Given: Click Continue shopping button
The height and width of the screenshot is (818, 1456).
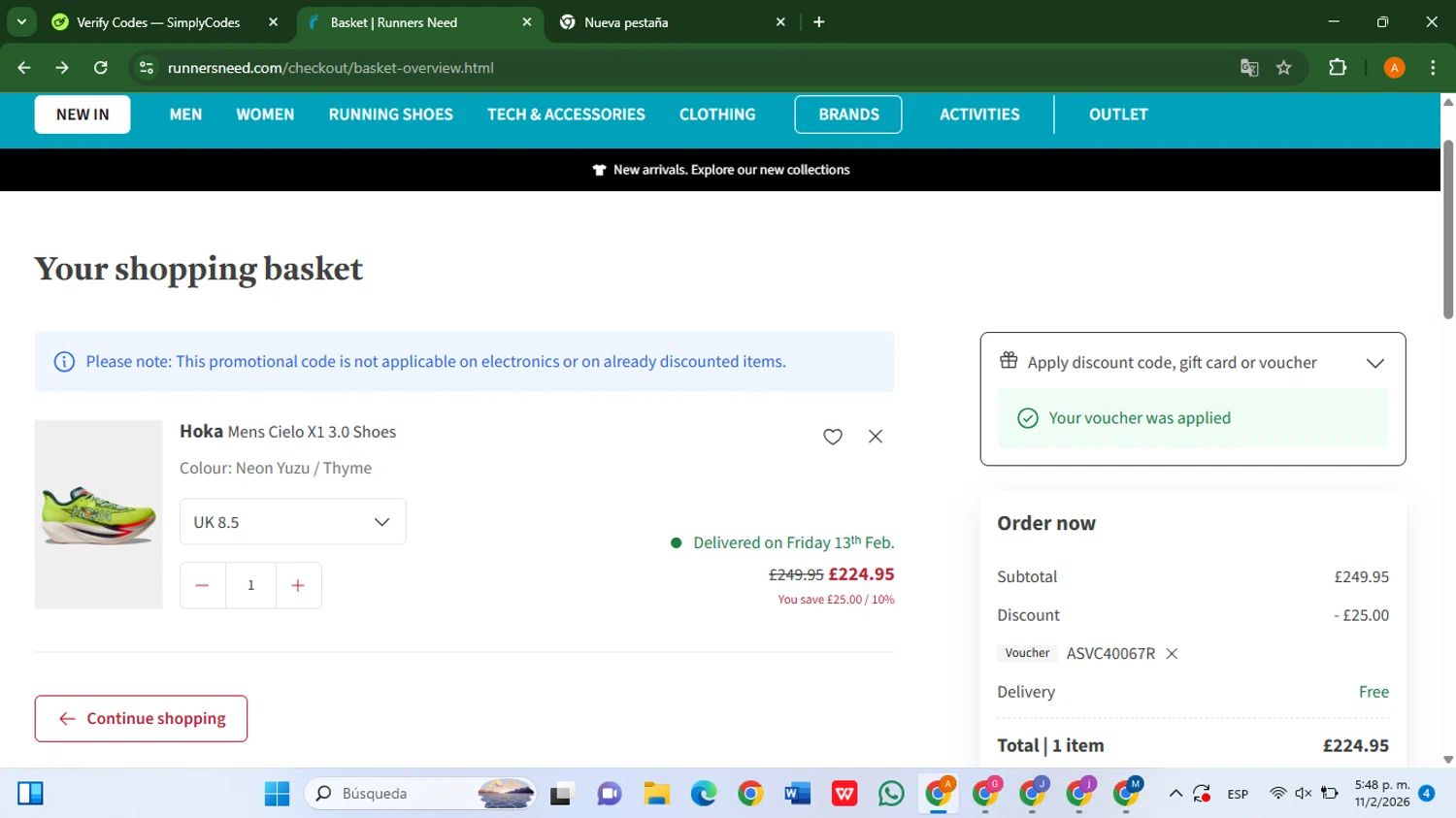Looking at the screenshot, I should [141, 719].
